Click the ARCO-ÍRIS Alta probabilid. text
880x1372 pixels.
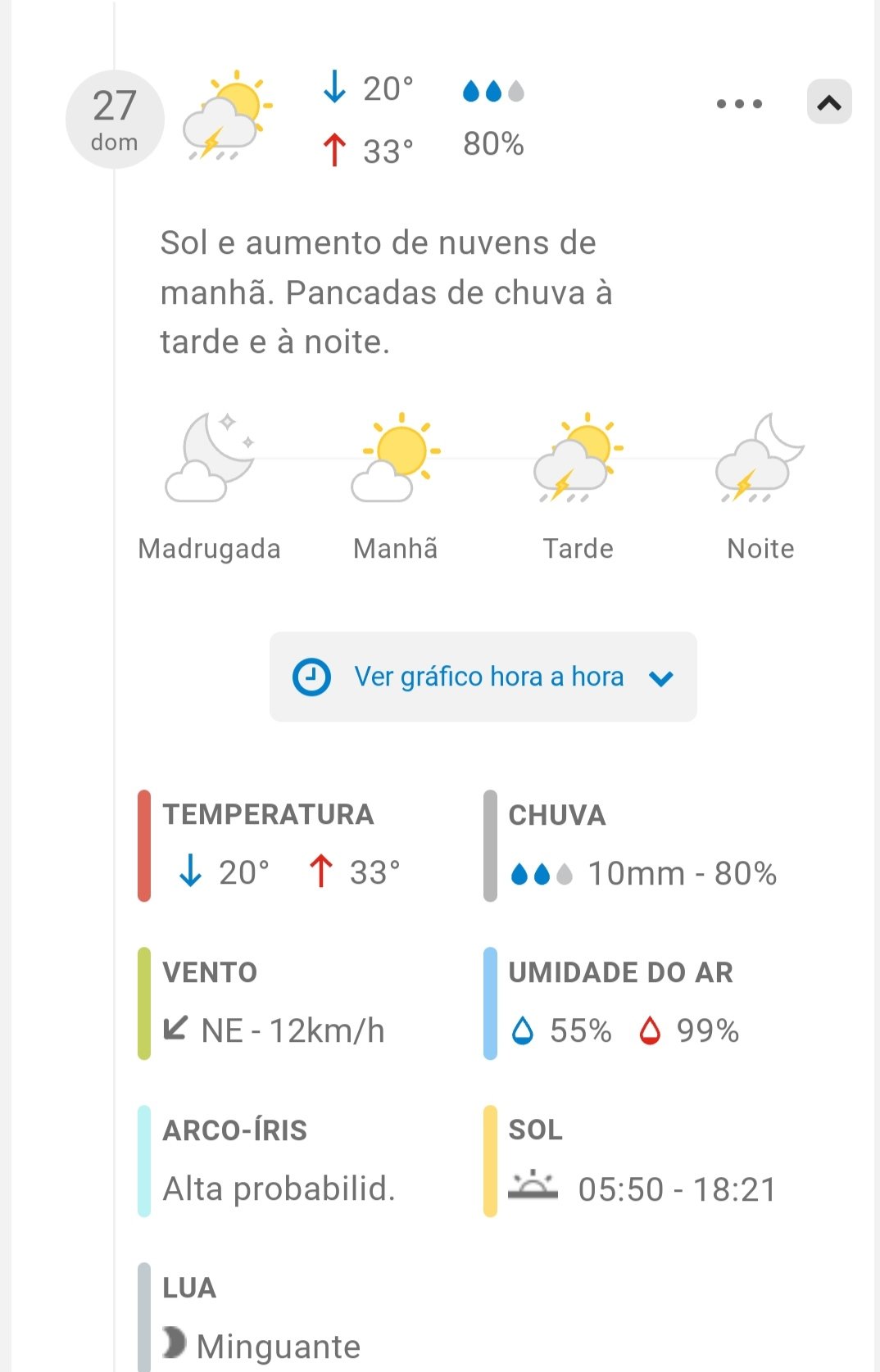tap(279, 1188)
